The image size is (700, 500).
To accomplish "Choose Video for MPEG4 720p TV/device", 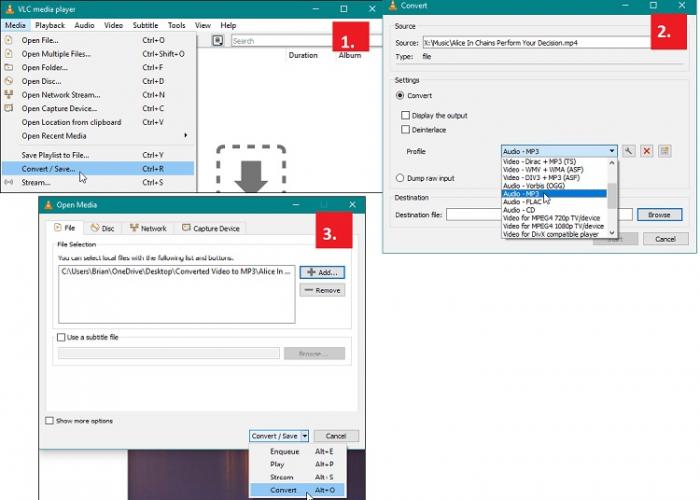I will (554, 218).
